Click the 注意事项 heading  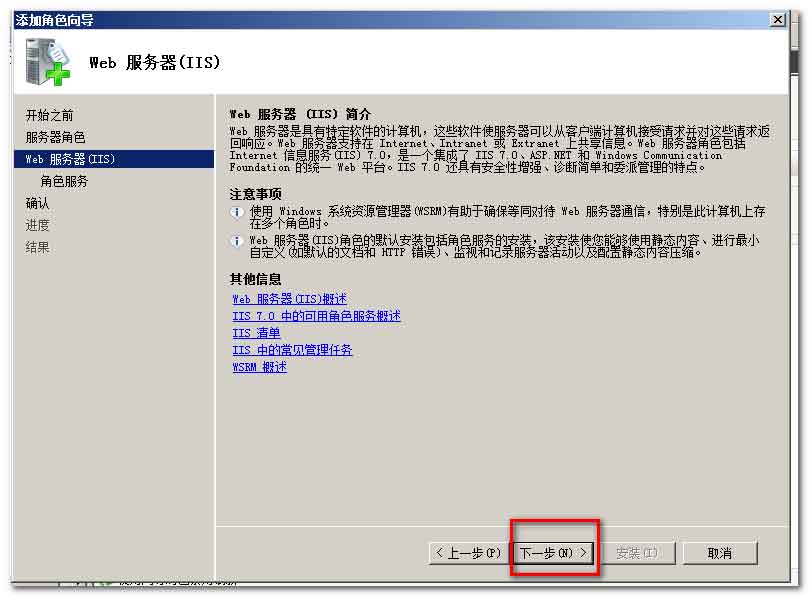(256, 194)
